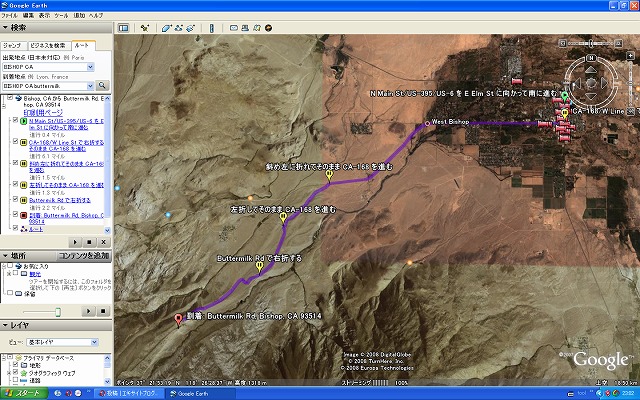
Task: Open the ファイル menu
Action: click(x=9, y=16)
